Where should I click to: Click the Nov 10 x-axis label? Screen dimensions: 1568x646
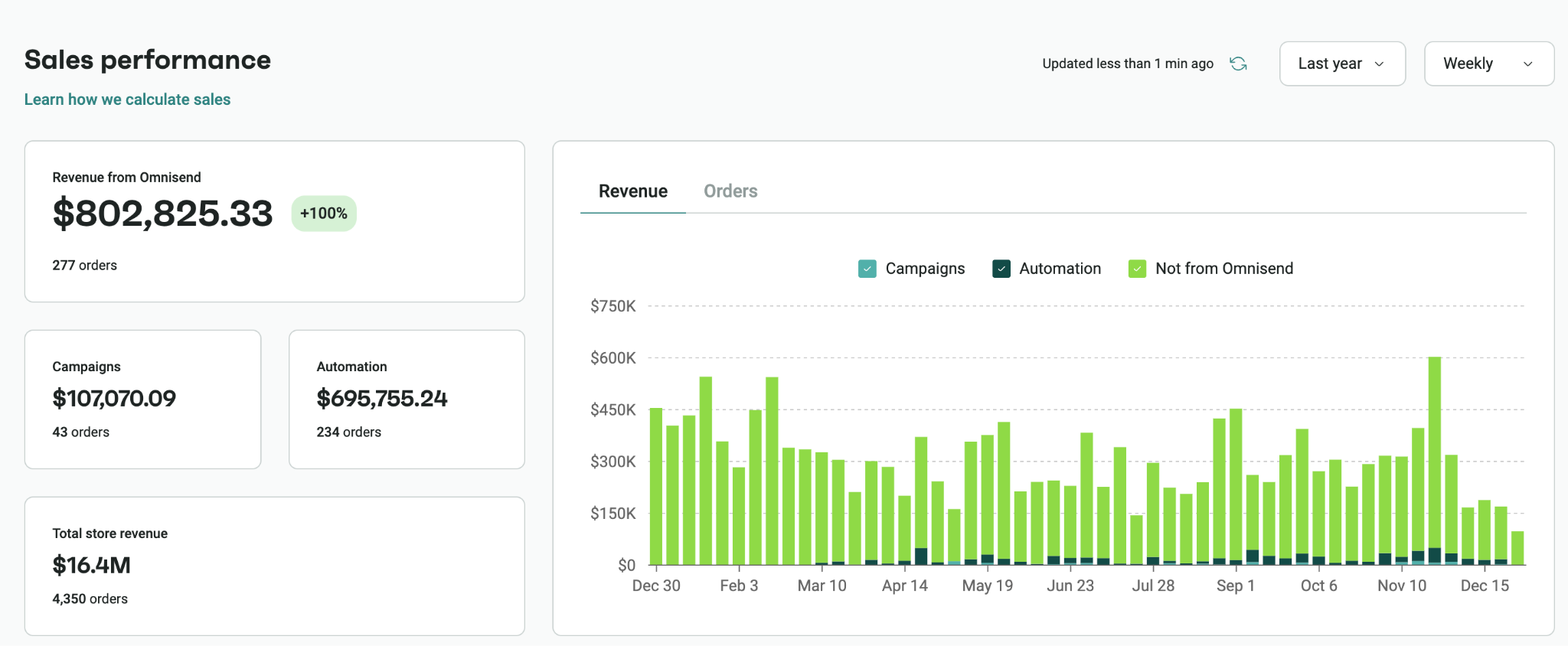tap(1402, 586)
